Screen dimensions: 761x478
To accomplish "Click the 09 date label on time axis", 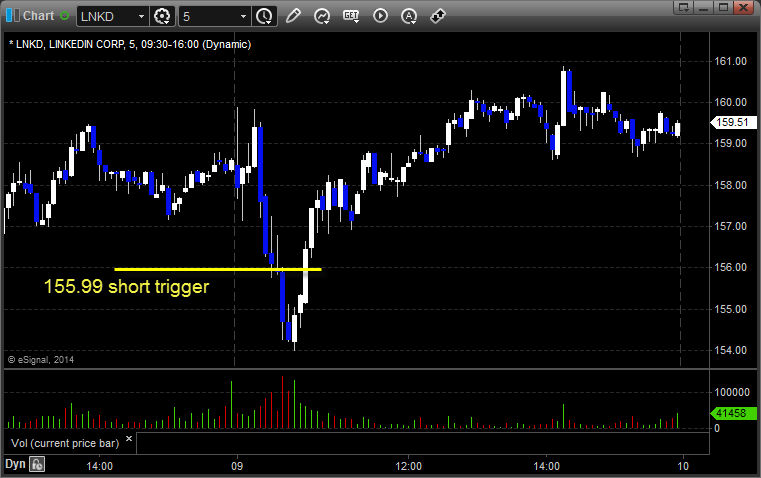I will coord(237,466).
